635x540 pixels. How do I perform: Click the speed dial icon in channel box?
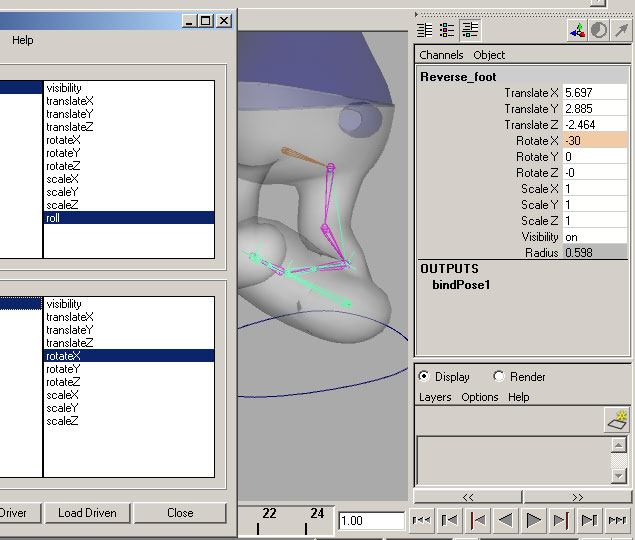tap(599, 30)
